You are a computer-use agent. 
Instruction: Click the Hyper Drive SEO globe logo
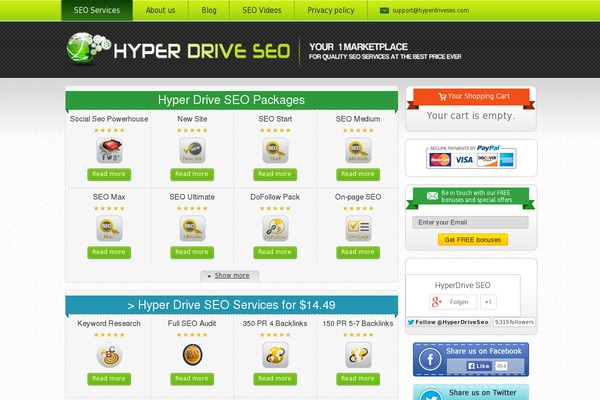[x=88, y=48]
